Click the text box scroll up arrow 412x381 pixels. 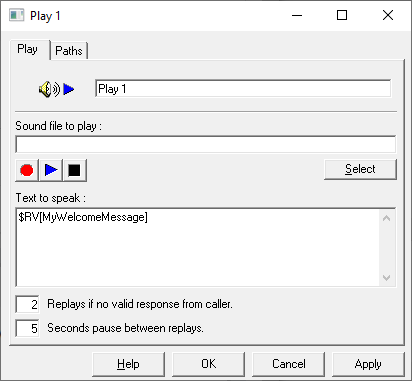pos(387,219)
